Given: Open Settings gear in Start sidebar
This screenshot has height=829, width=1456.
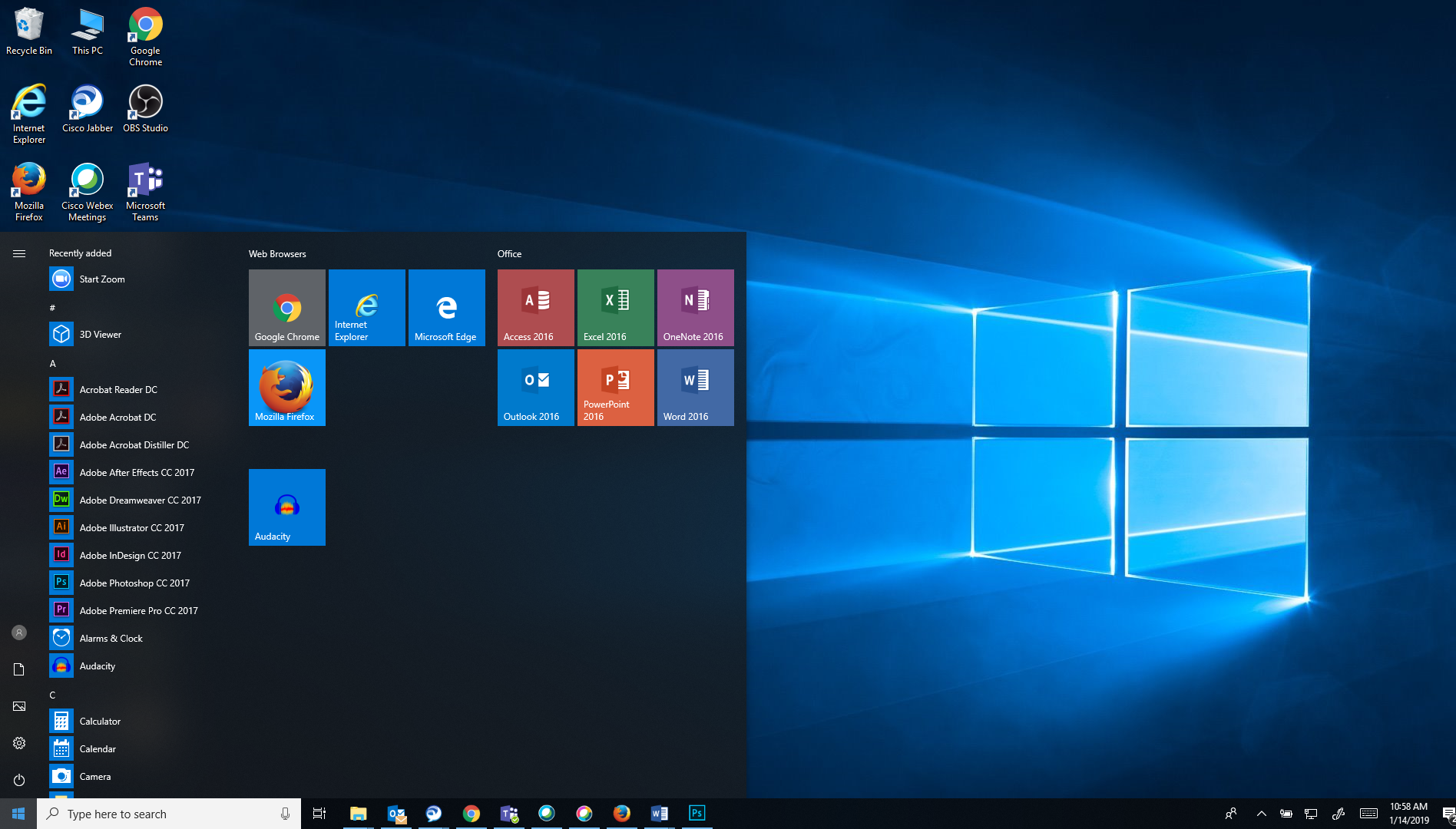Looking at the screenshot, I should point(19,743).
